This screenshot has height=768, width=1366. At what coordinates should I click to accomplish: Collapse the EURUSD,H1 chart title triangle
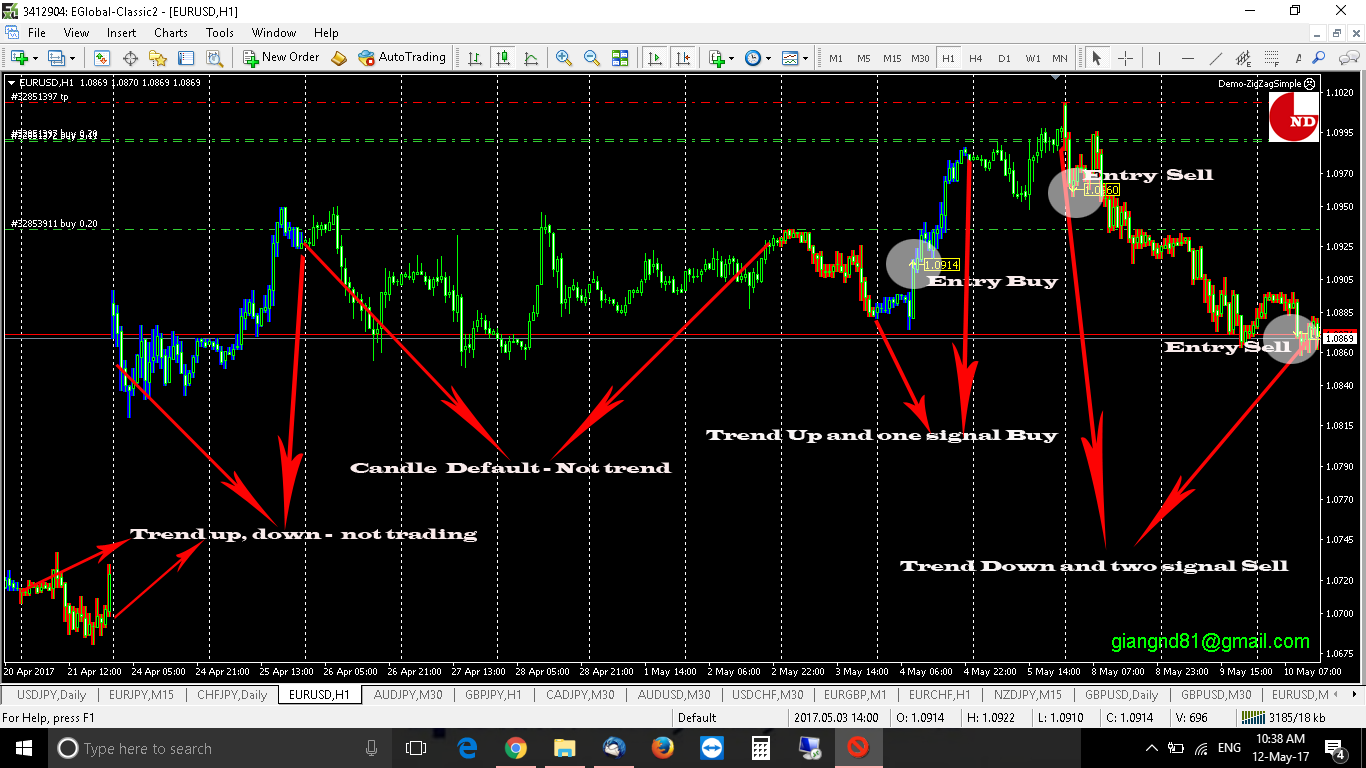[x=11, y=82]
